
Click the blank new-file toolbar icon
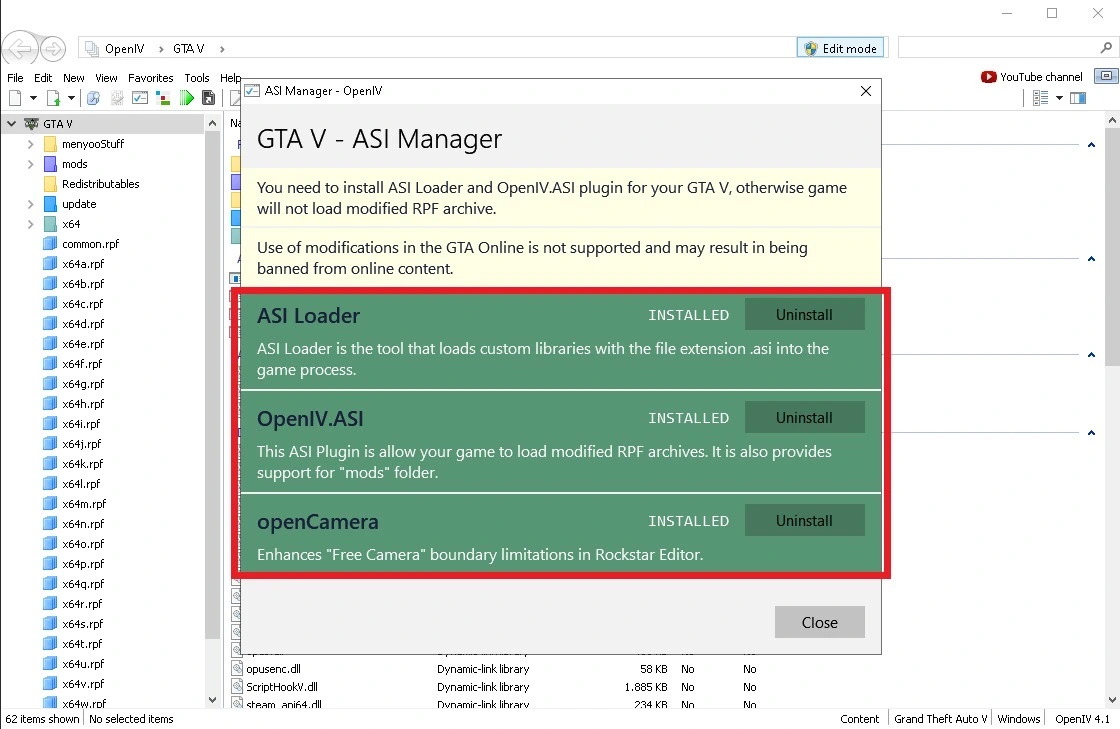point(15,98)
